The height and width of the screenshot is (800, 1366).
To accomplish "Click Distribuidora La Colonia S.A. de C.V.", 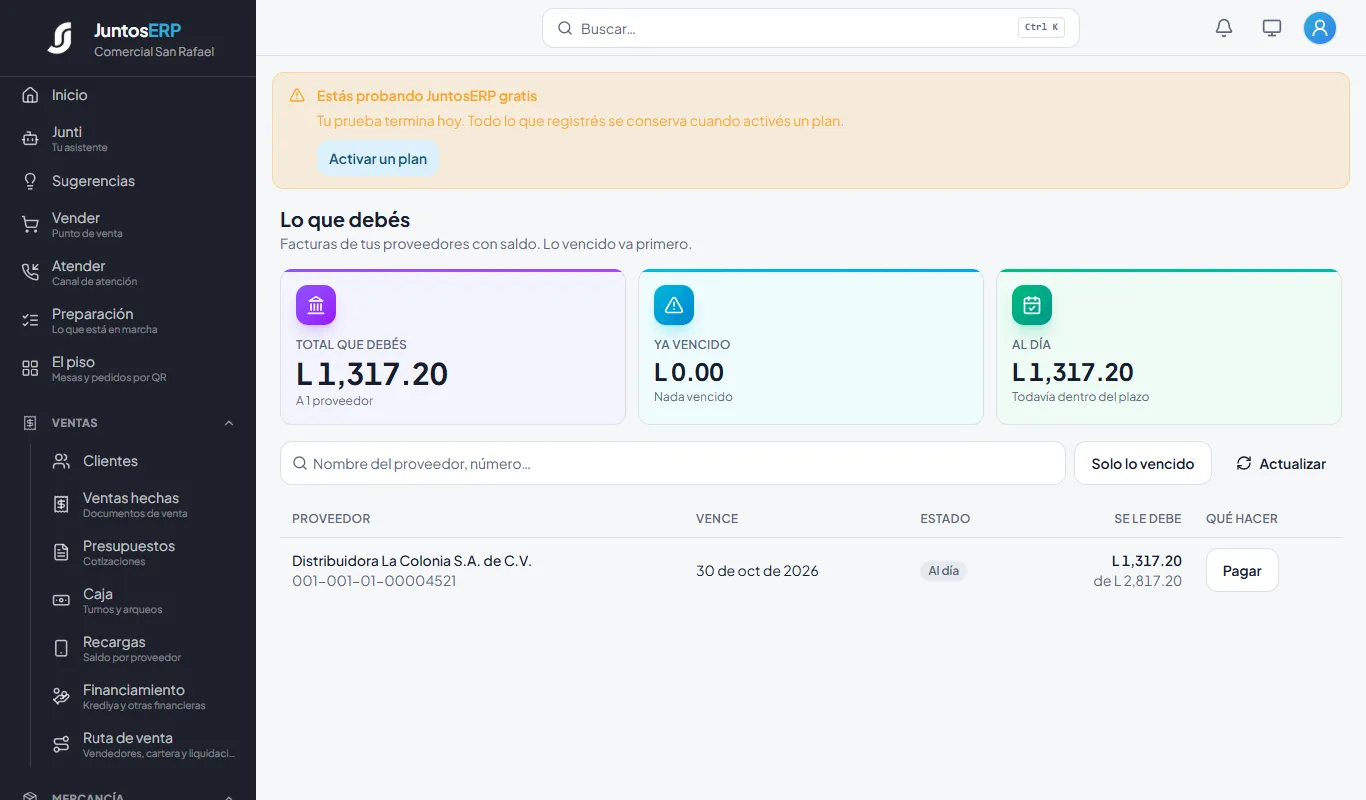I will (412, 561).
